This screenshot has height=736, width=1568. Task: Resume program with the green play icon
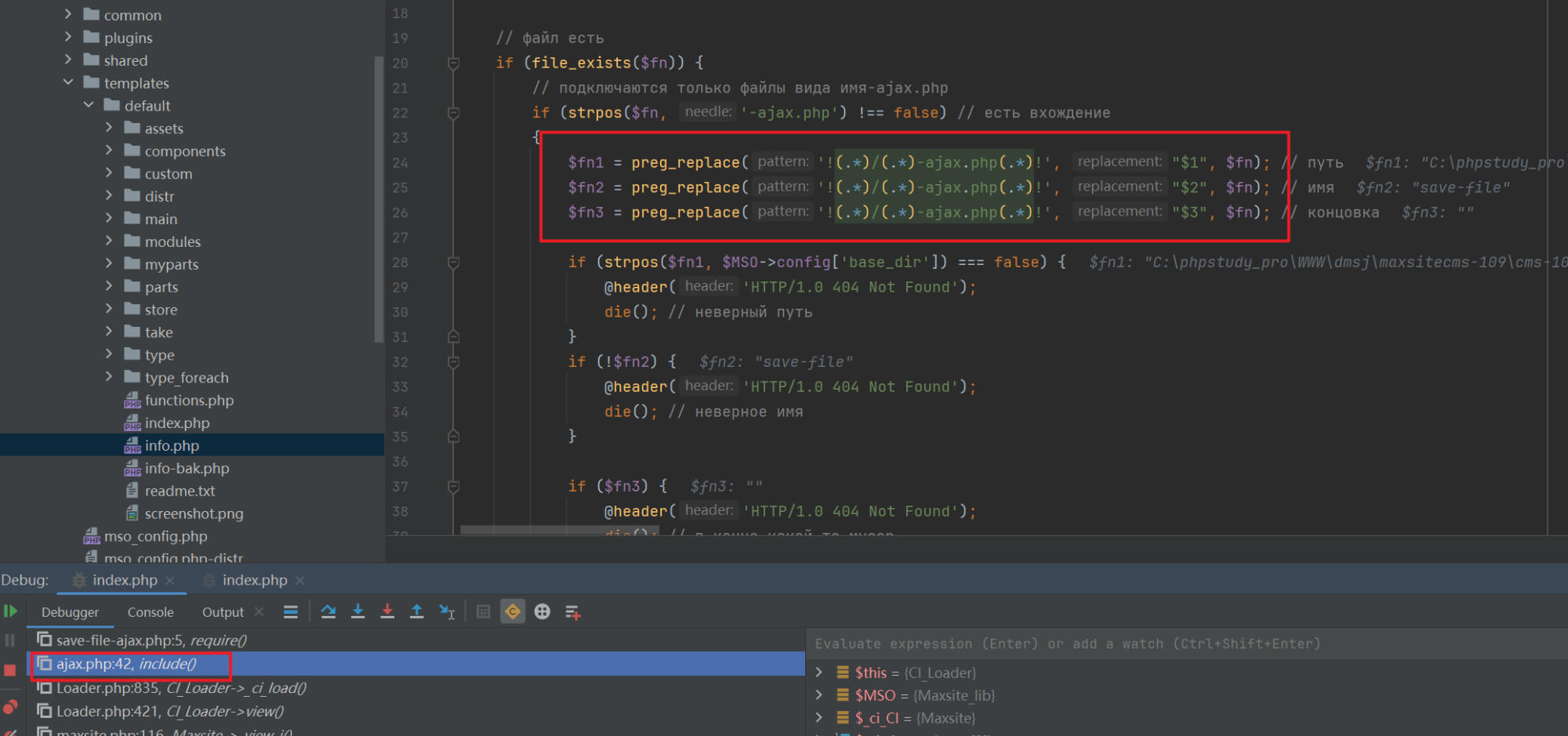coord(10,611)
